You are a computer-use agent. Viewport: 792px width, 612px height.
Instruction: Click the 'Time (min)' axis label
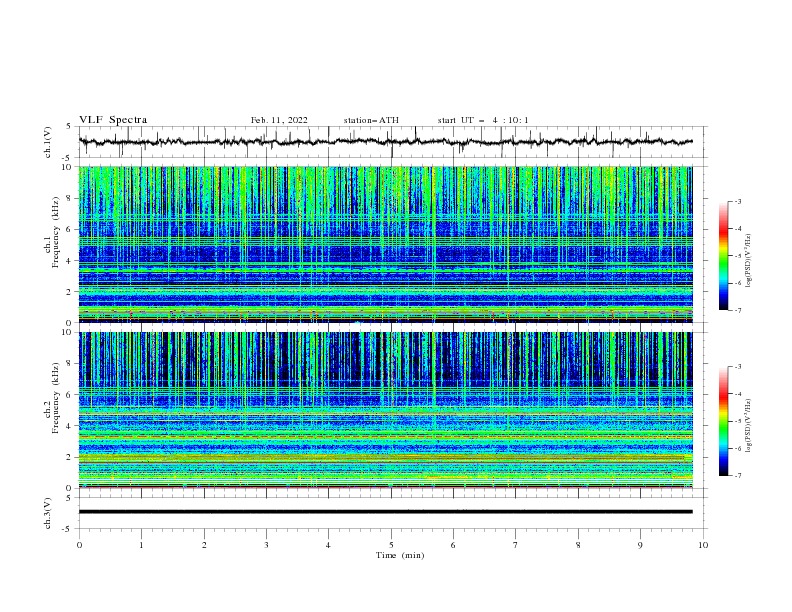[x=400, y=555]
